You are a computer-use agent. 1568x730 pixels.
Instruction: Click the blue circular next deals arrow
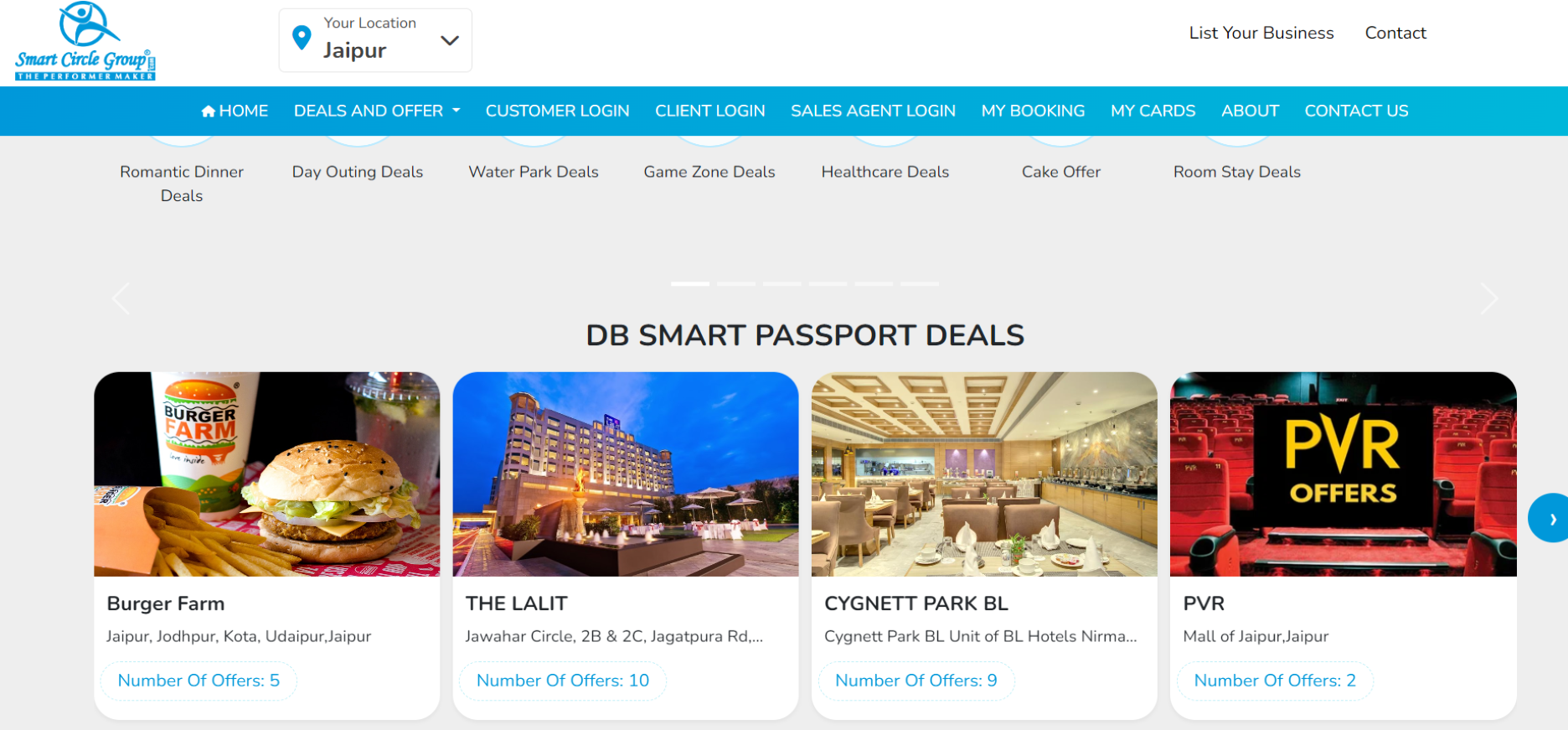click(x=1550, y=518)
